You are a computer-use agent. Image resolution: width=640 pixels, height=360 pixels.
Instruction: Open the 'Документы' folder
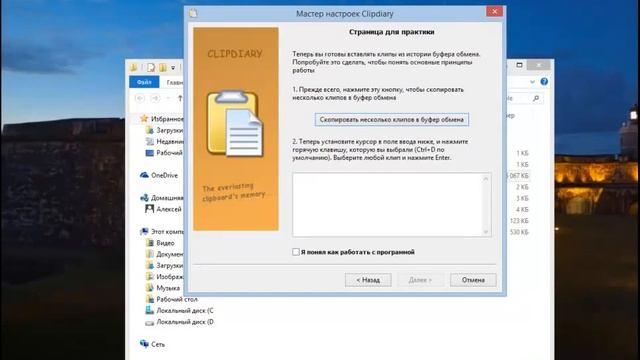click(170, 254)
